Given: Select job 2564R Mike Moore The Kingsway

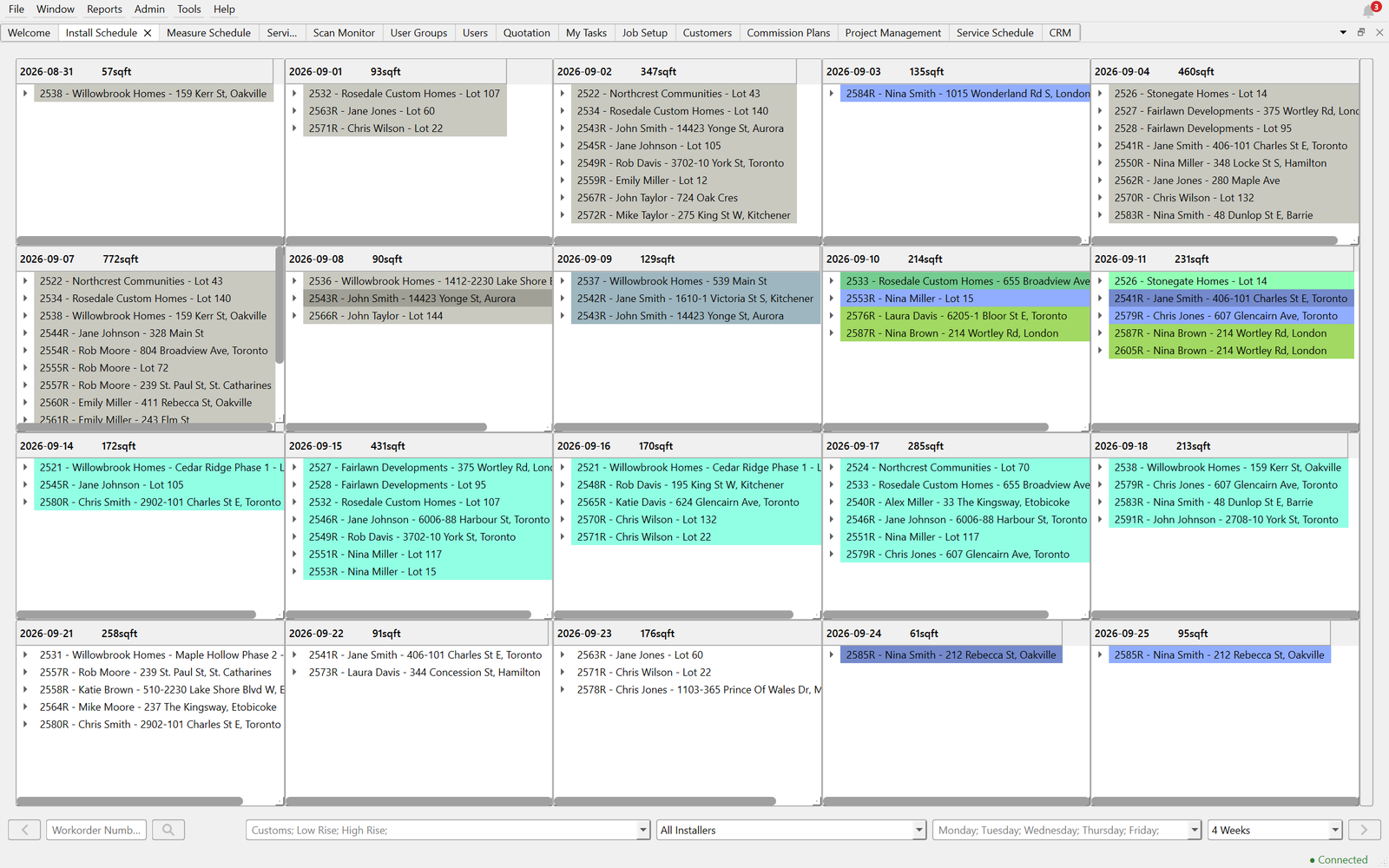Looking at the screenshot, I should click(x=158, y=707).
